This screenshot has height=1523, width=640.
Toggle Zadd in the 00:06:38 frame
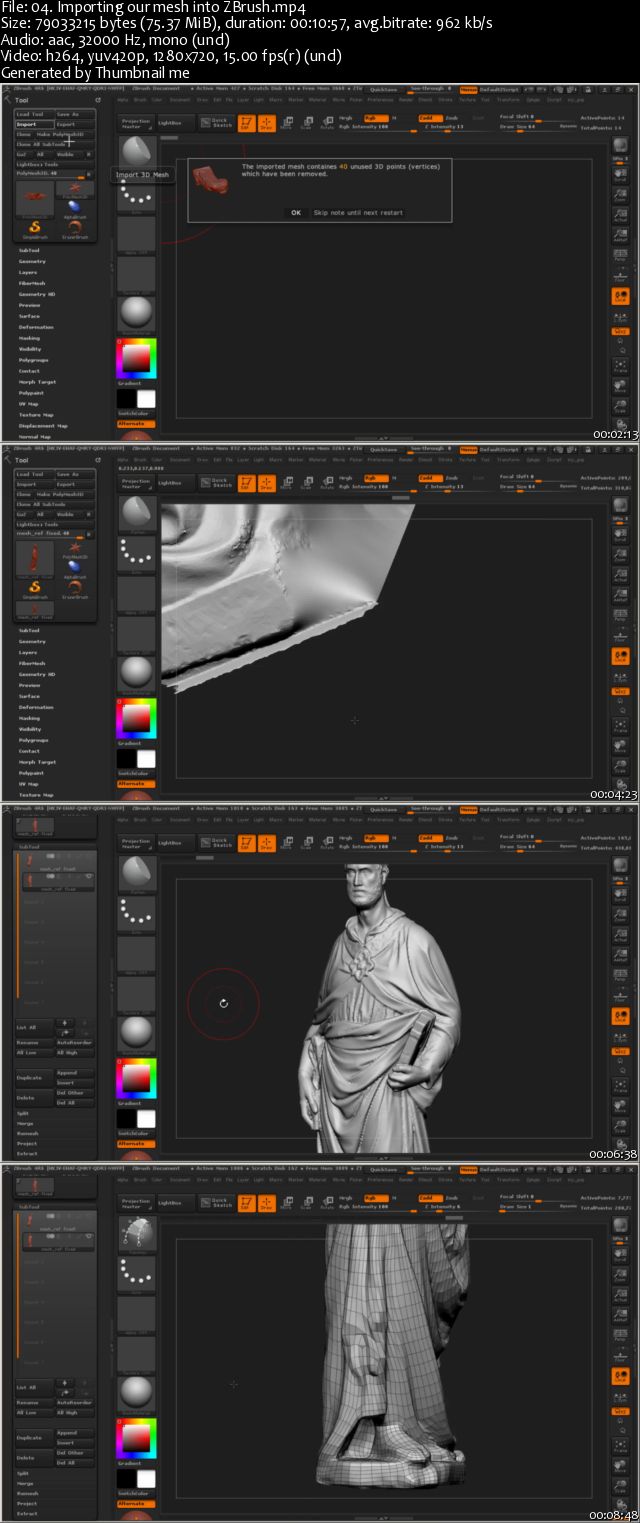[430, 837]
